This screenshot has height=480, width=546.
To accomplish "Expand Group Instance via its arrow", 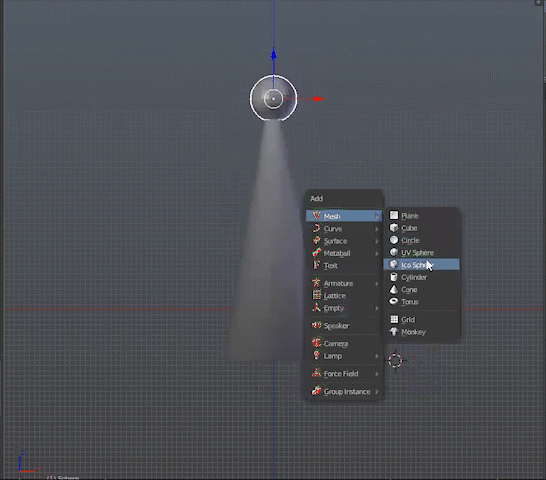I will pos(377,392).
